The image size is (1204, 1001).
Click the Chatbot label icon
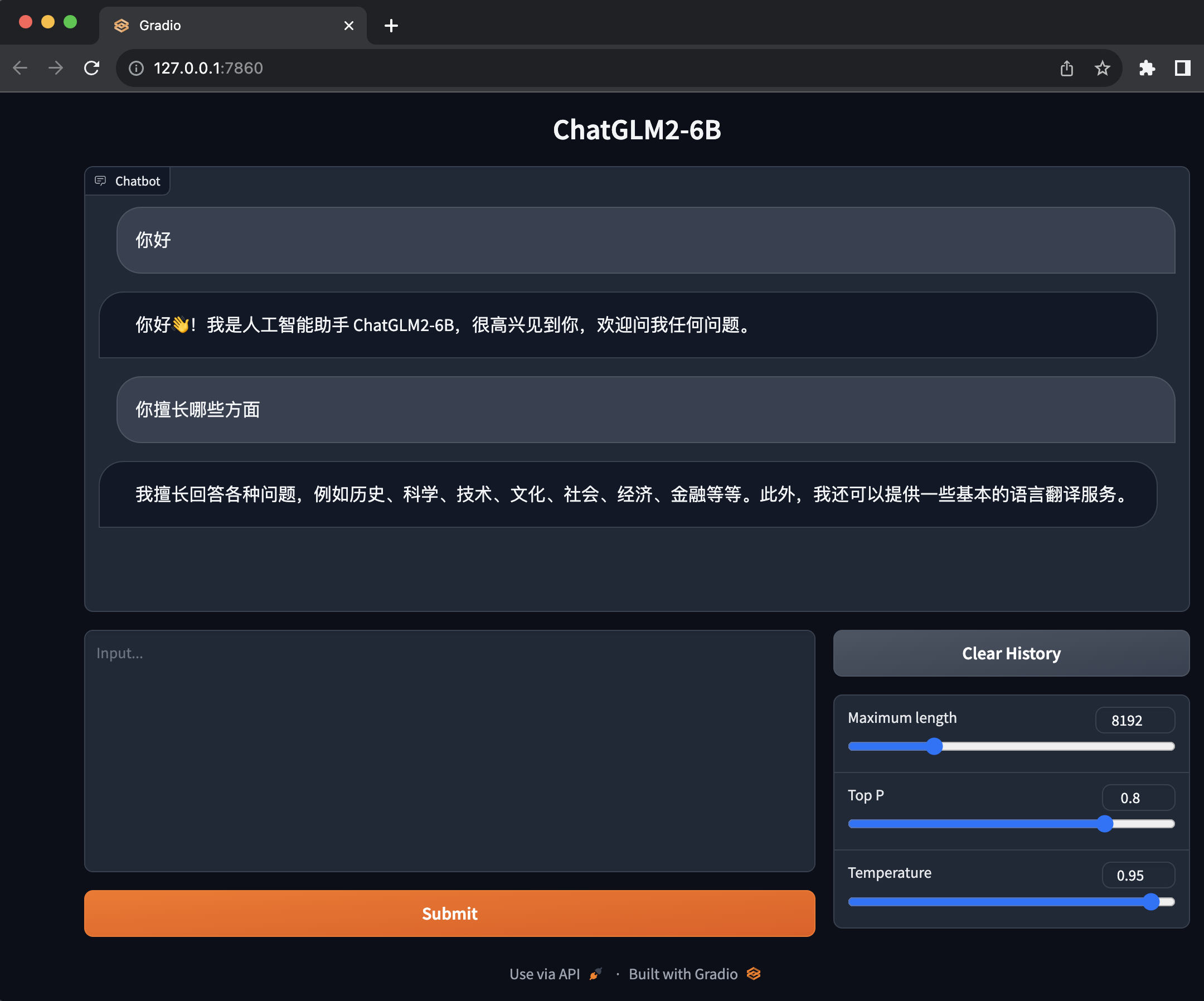[x=100, y=181]
